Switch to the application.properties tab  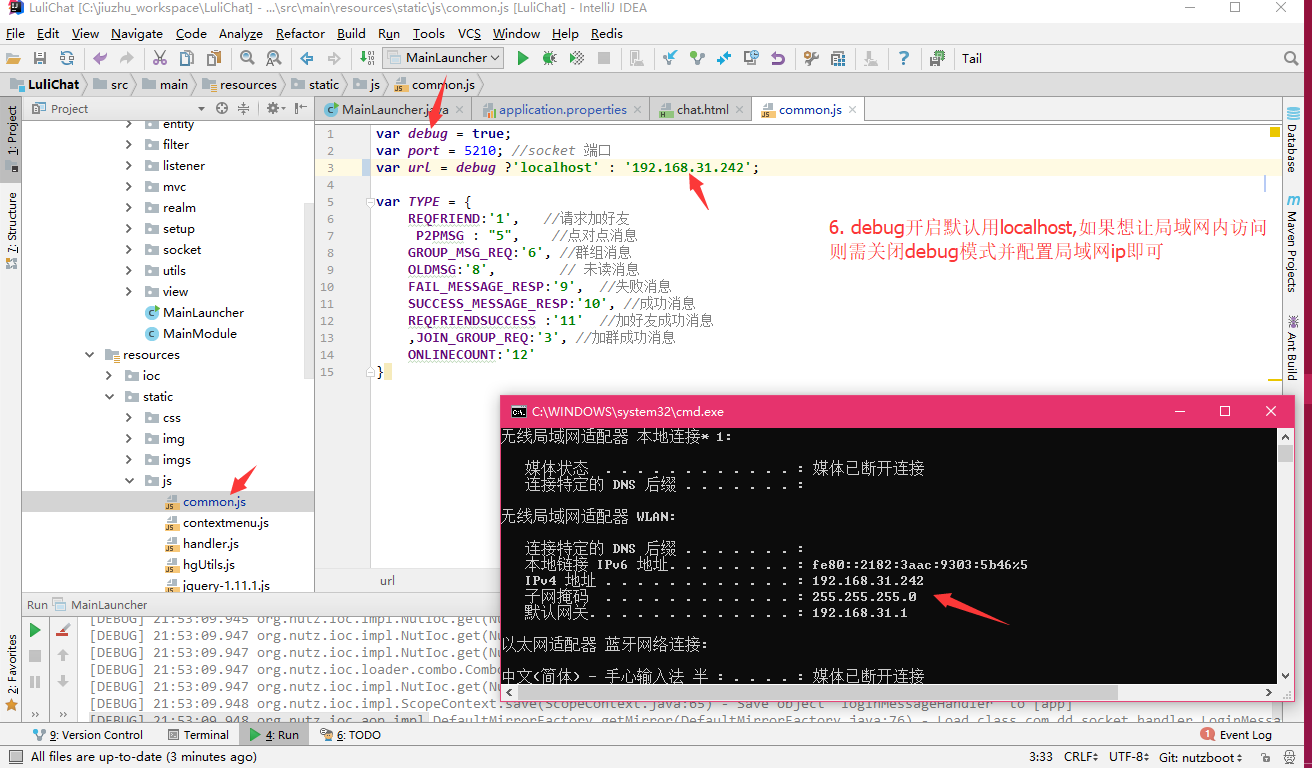click(563, 110)
